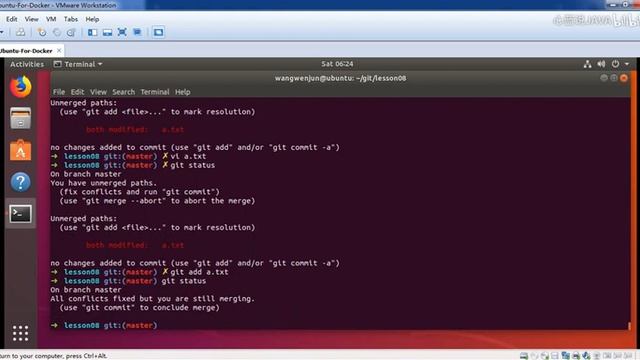Open the snapshot manager toolbar icon
This screenshot has width=640, height=360.
click(71, 32)
